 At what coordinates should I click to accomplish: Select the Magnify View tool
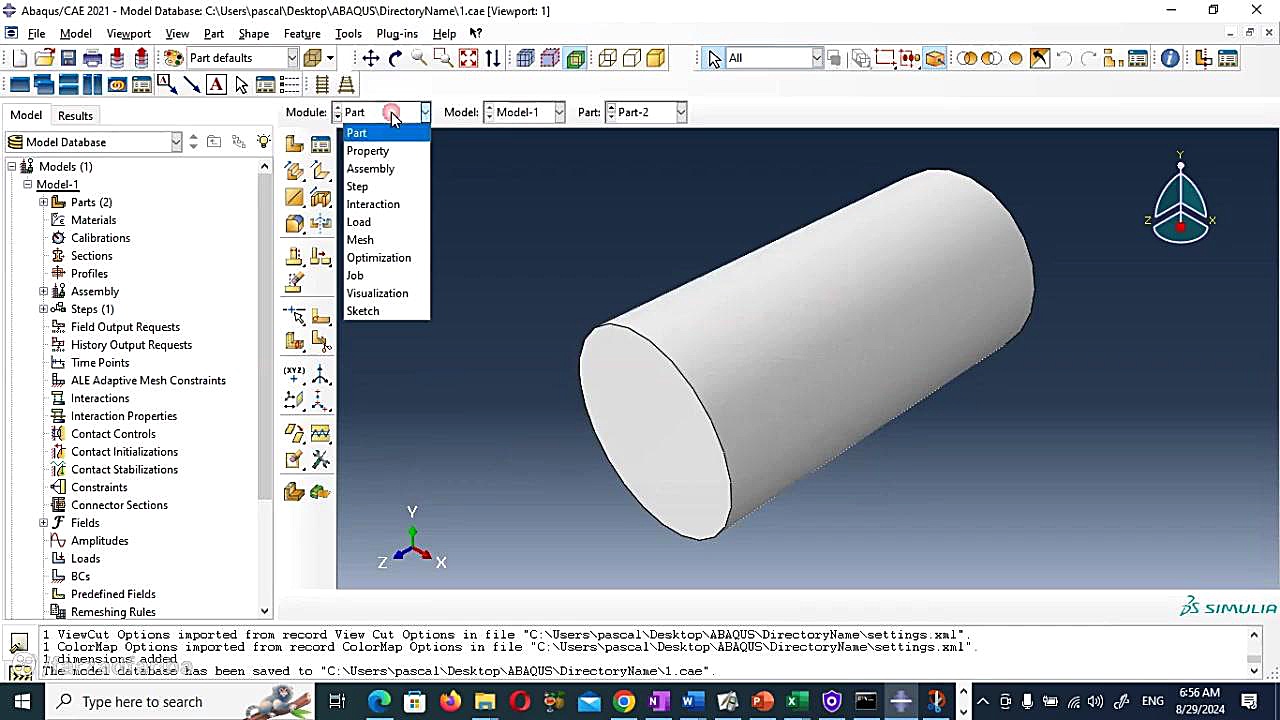tap(419, 59)
